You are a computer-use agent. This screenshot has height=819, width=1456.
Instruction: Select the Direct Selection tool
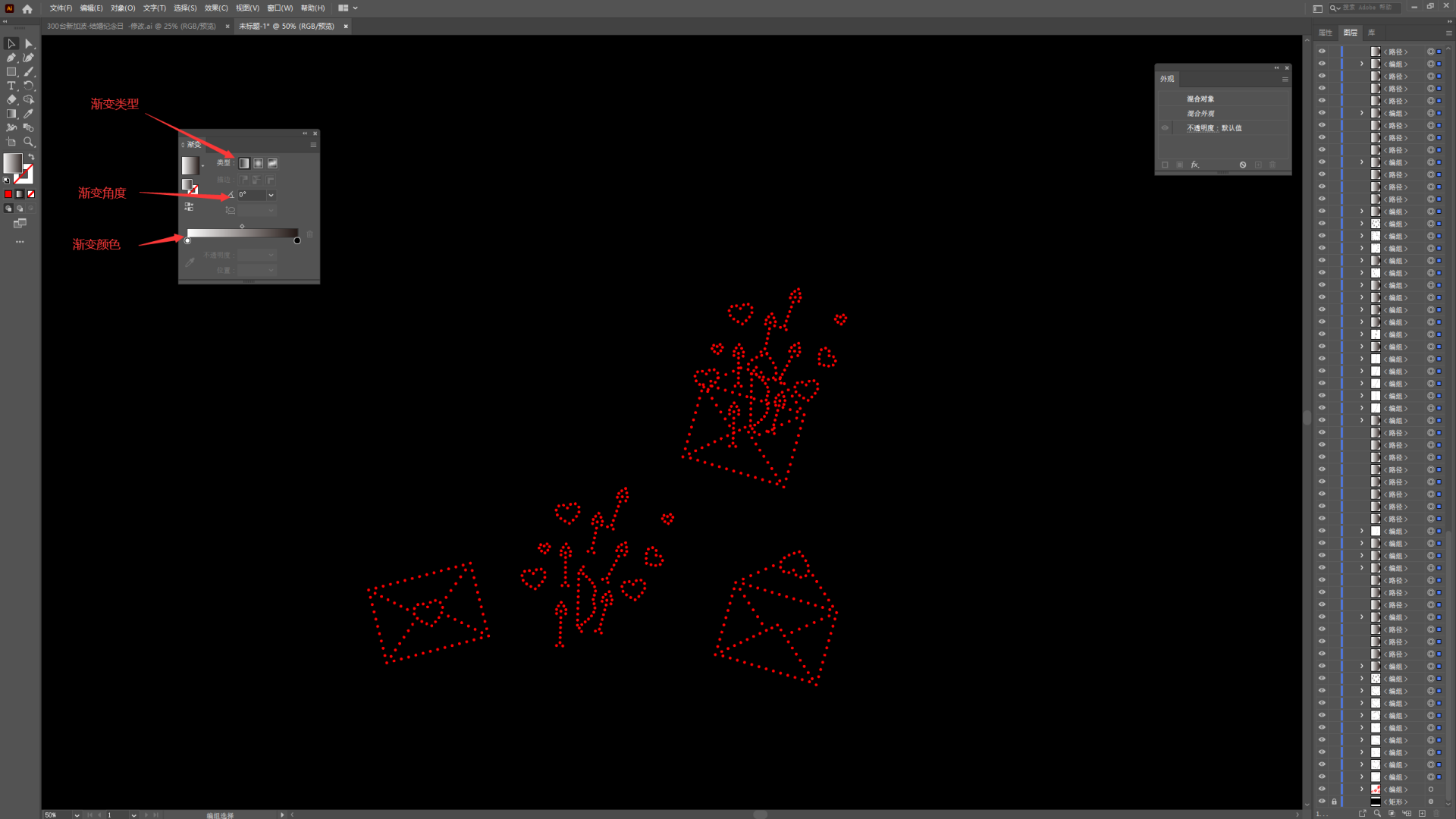coord(29,44)
